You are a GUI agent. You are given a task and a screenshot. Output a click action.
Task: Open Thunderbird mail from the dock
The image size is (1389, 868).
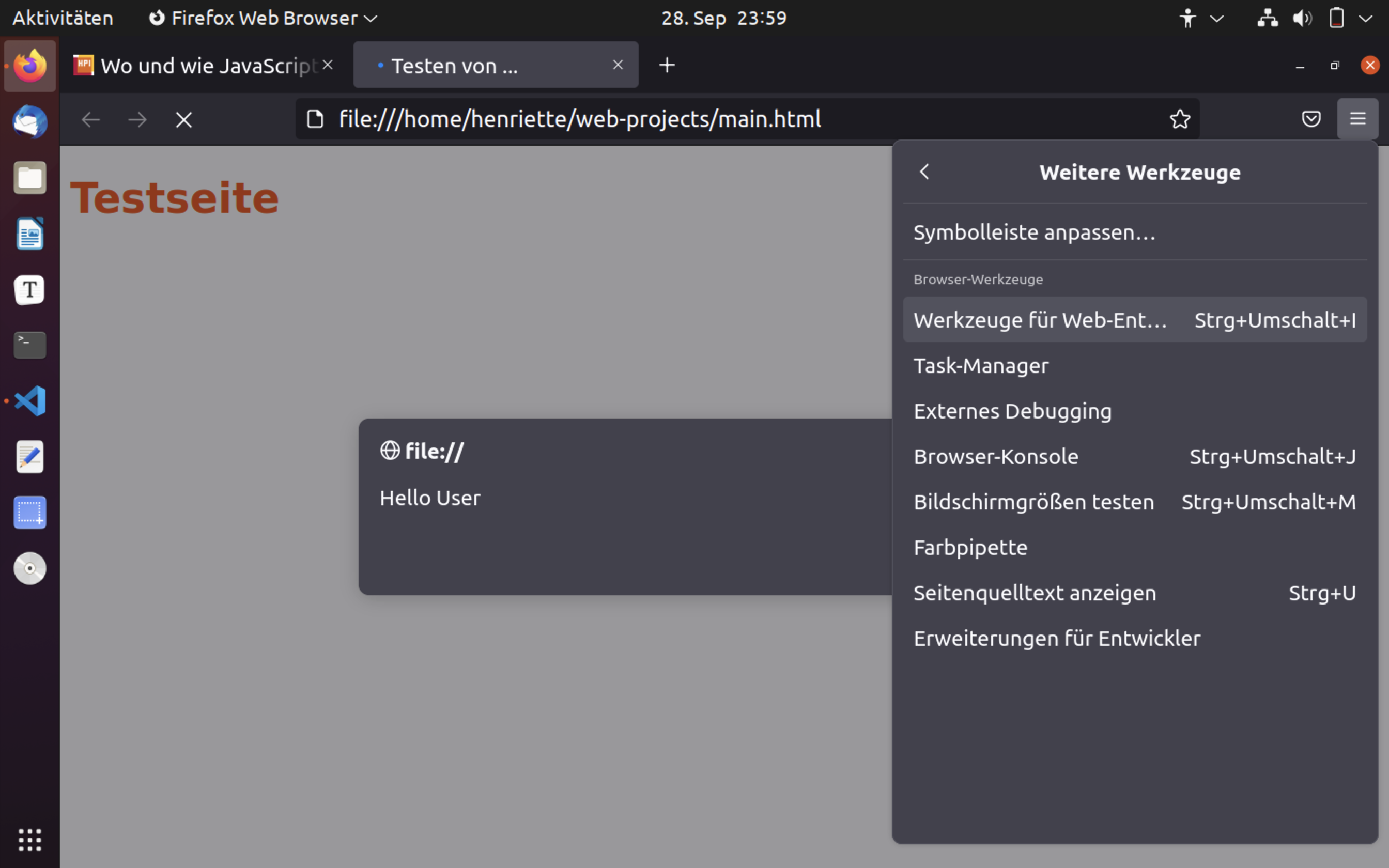click(30, 122)
